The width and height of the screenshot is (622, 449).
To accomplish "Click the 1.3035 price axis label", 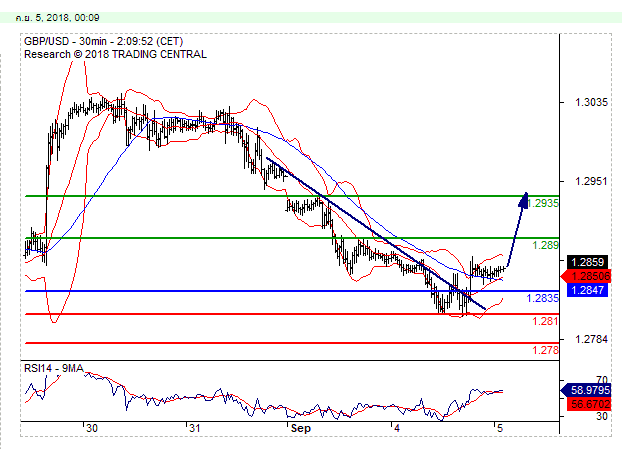I will (x=591, y=102).
